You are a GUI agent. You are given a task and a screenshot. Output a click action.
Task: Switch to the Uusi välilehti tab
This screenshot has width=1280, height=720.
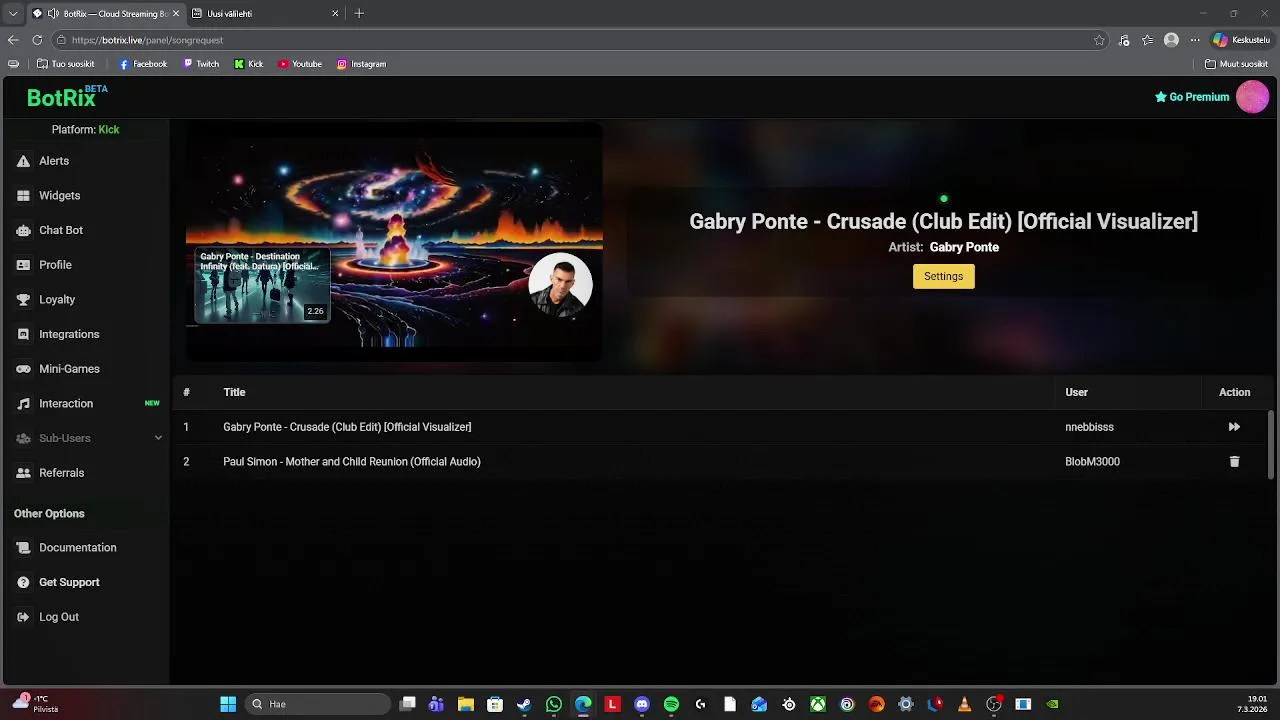(265, 14)
